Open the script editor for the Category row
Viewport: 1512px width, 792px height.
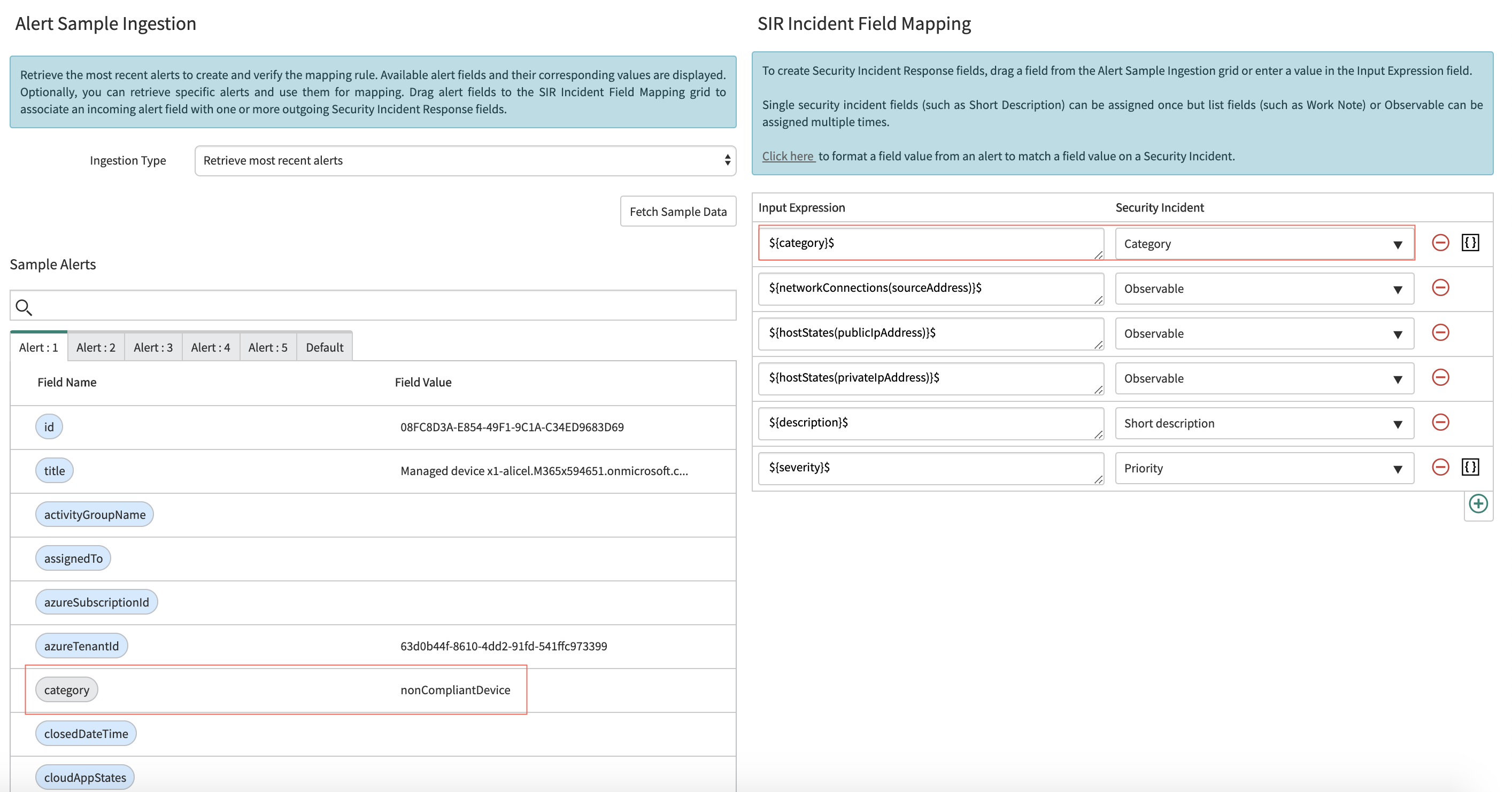click(1470, 242)
